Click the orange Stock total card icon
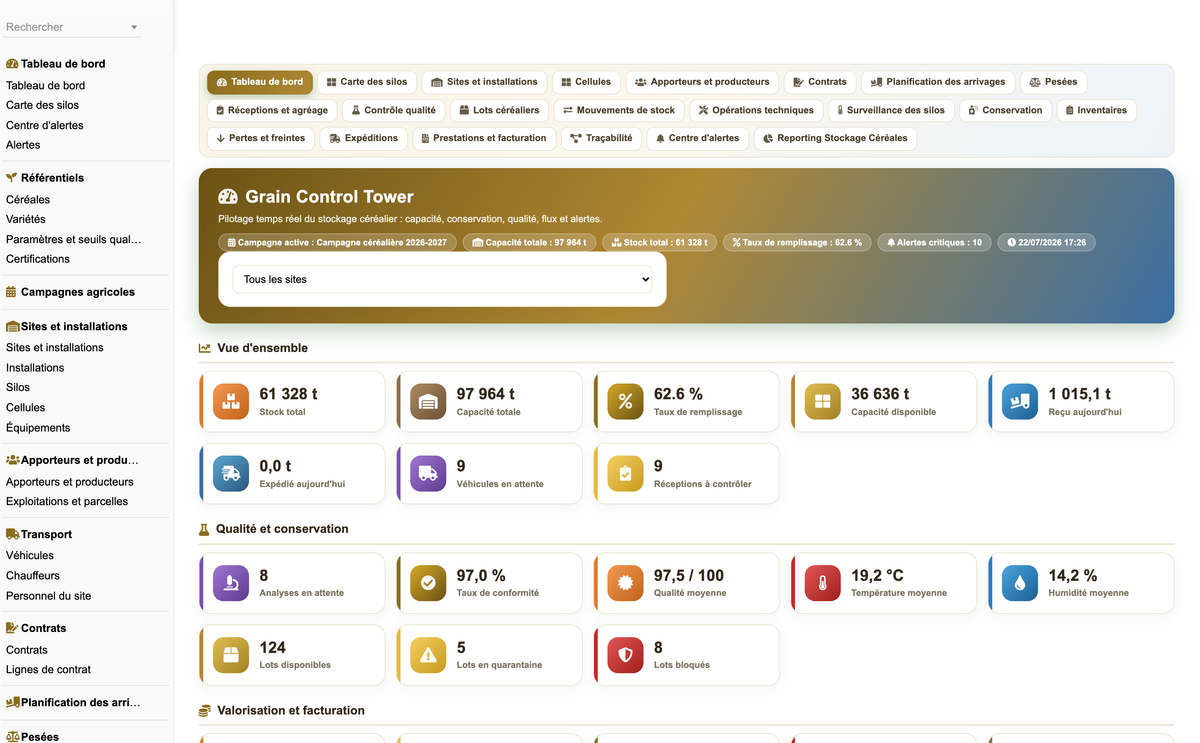The height and width of the screenshot is (743, 1200). click(231, 402)
